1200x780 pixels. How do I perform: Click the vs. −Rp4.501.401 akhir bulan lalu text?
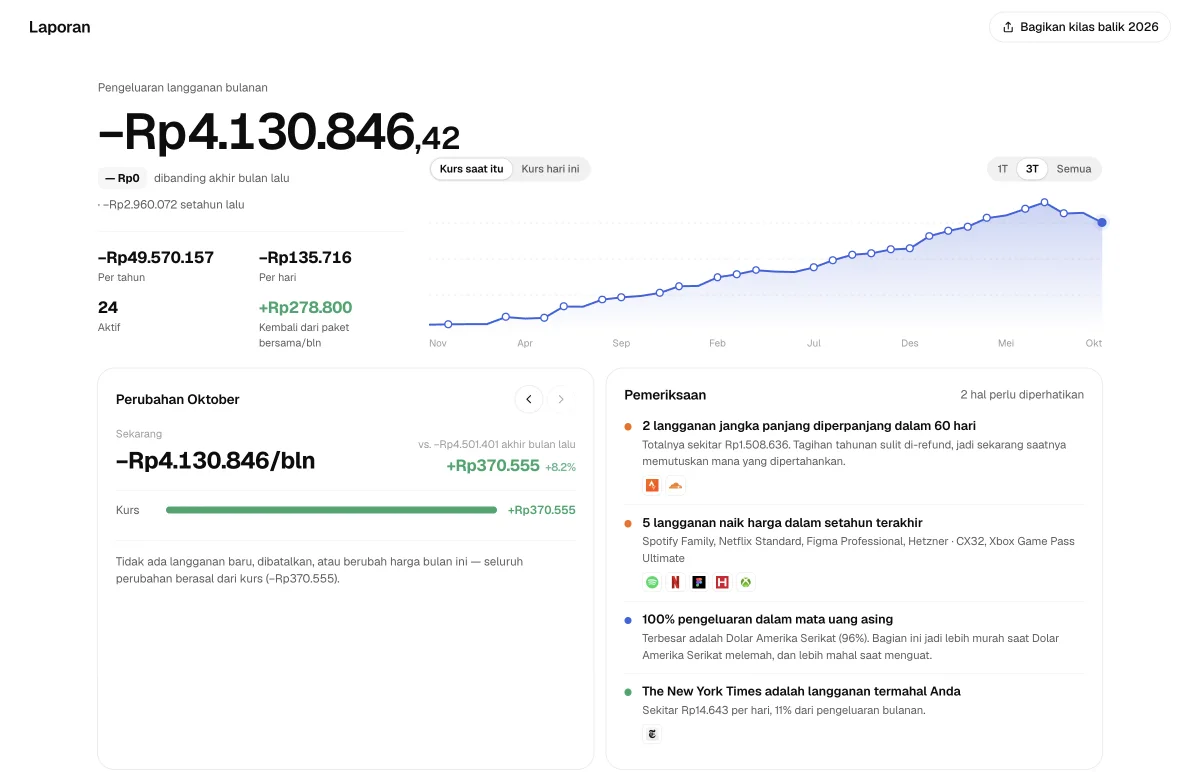click(497, 444)
